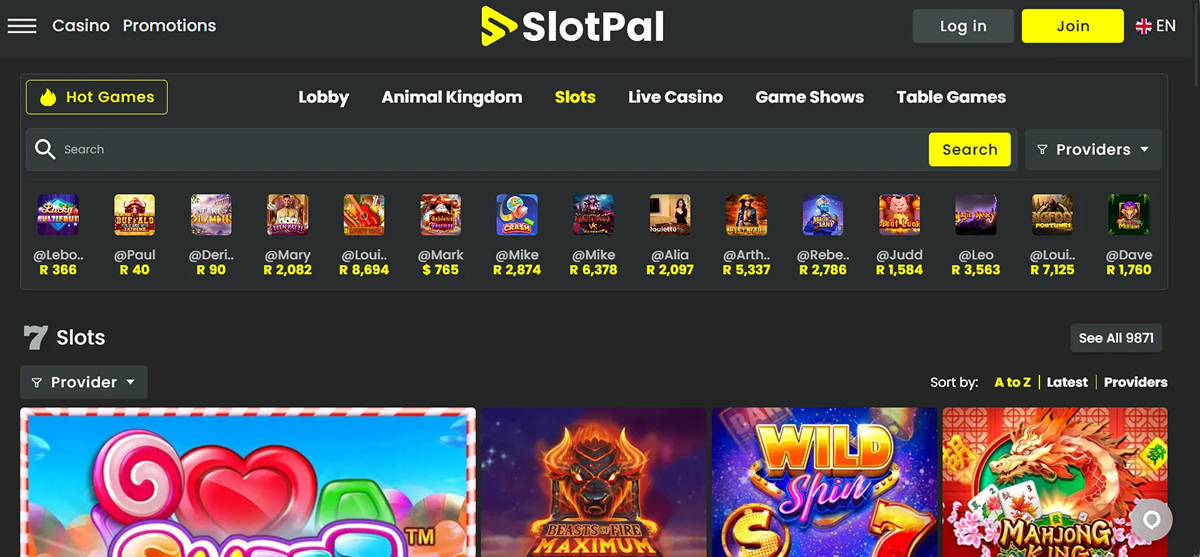Expand the Provider filter under Slots
The image size is (1200, 557).
pyautogui.click(x=84, y=382)
